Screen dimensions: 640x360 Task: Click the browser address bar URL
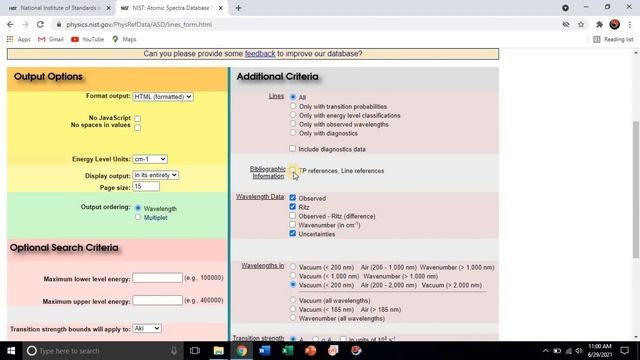click(x=139, y=24)
